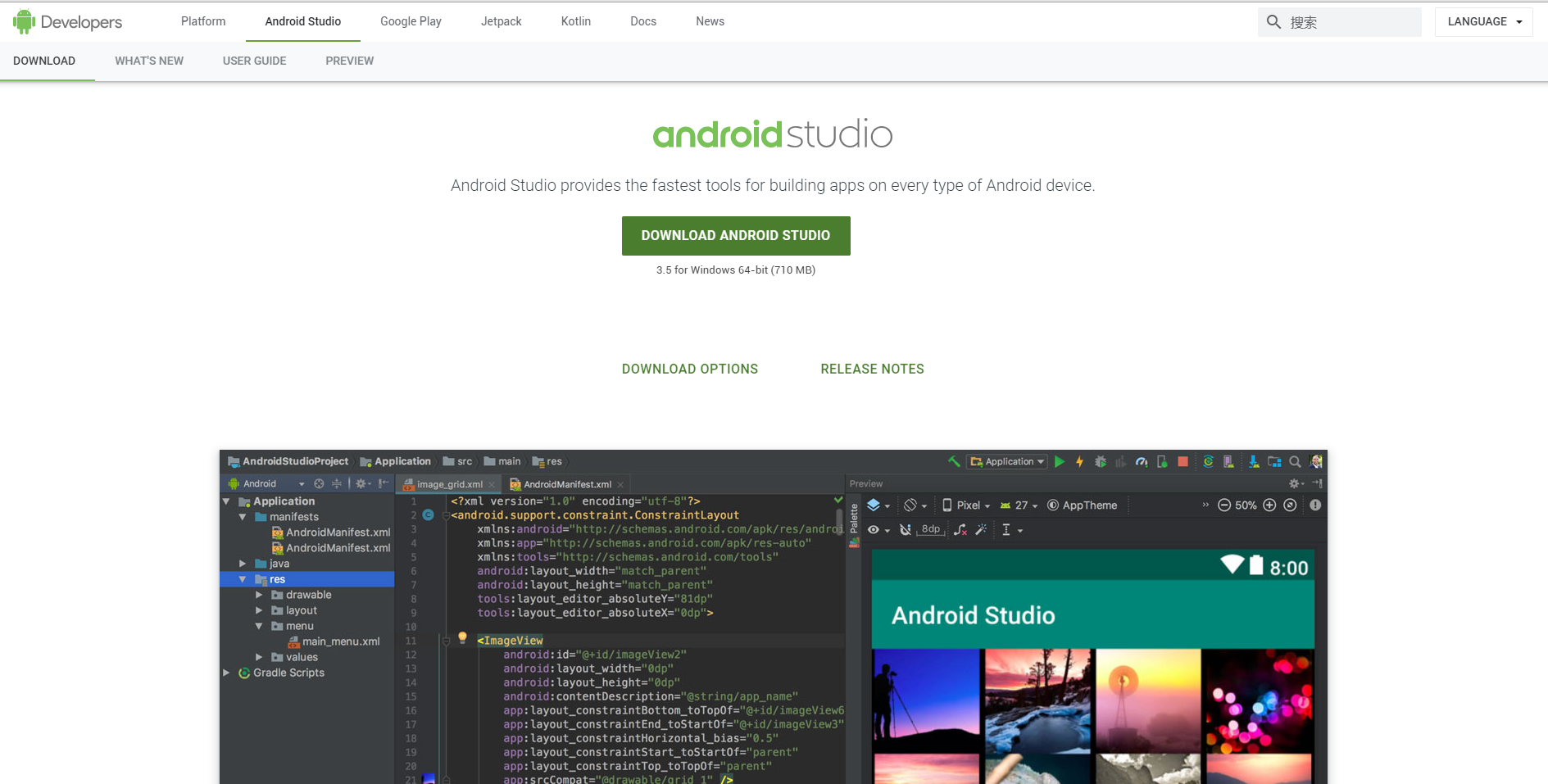Toggle the code fold marker on line 2
1548x784 pixels.
pos(446,515)
